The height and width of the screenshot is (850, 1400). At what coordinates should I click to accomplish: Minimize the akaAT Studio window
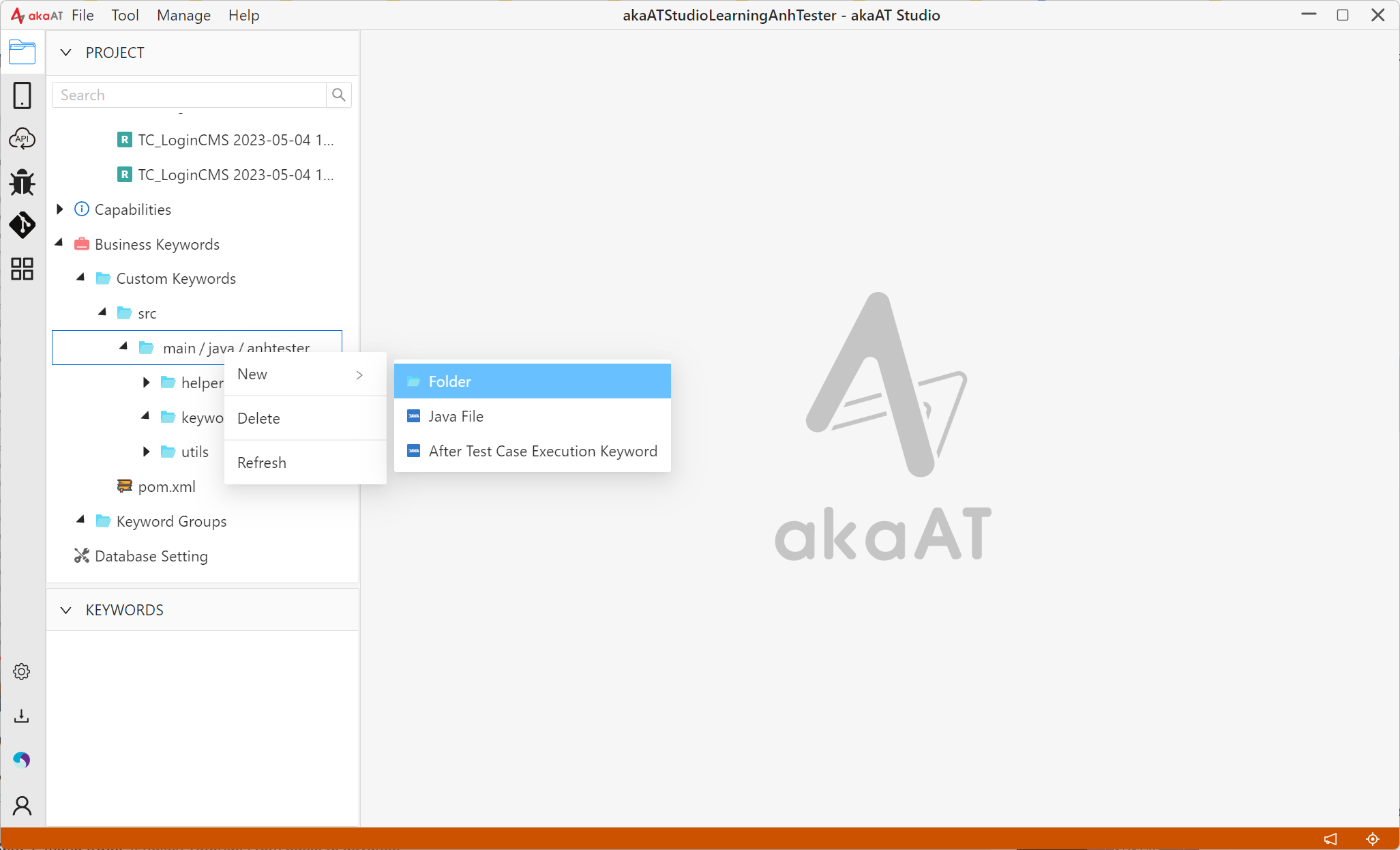pos(1309,15)
